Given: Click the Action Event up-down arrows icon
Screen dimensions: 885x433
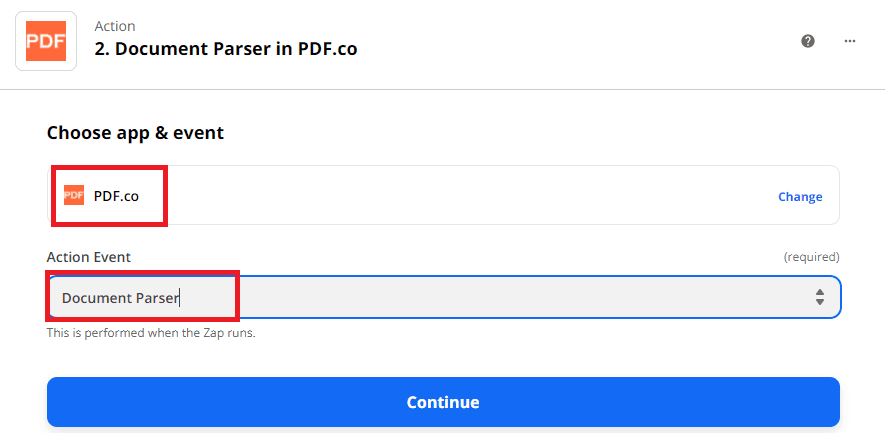Looking at the screenshot, I should [x=820, y=297].
